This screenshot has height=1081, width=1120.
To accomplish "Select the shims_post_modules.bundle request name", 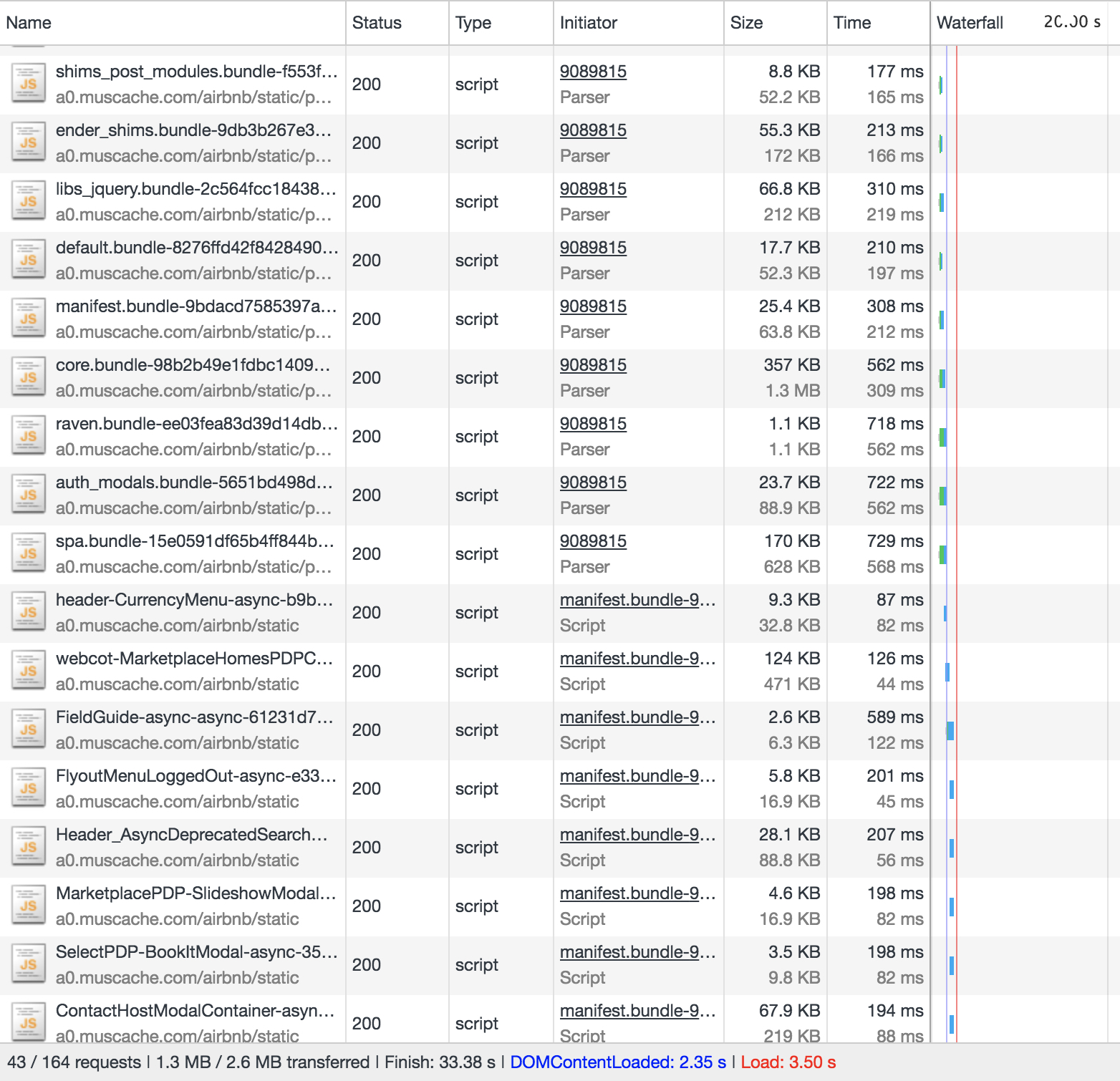I will point(196,72).
